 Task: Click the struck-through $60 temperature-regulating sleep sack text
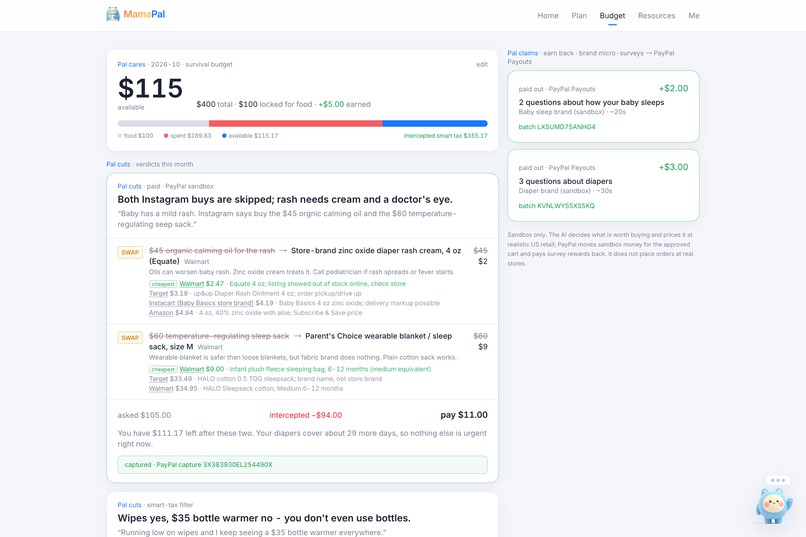[219, 336]
